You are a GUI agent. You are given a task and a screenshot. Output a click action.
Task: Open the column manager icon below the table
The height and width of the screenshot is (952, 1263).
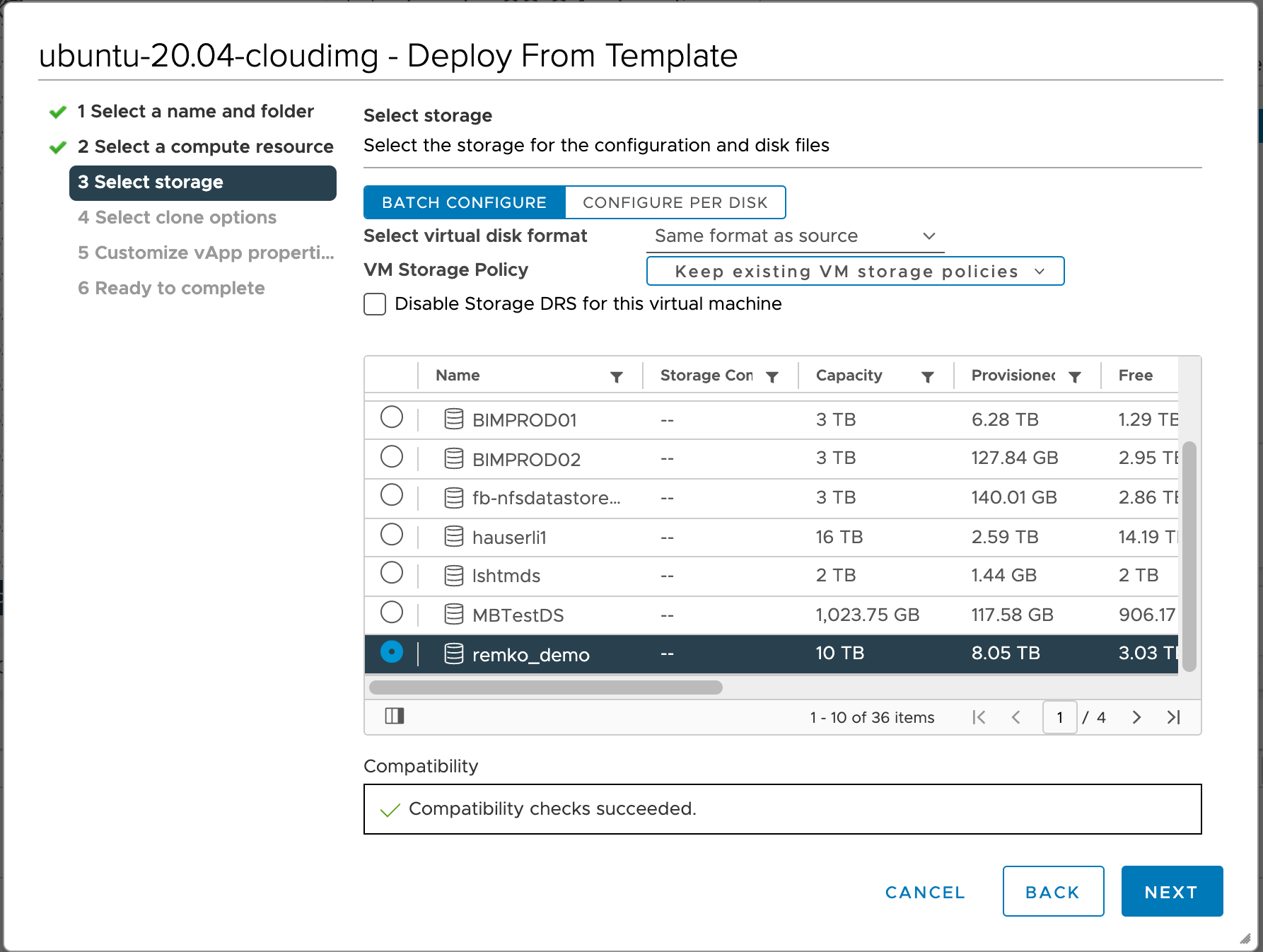pos(395,716)
